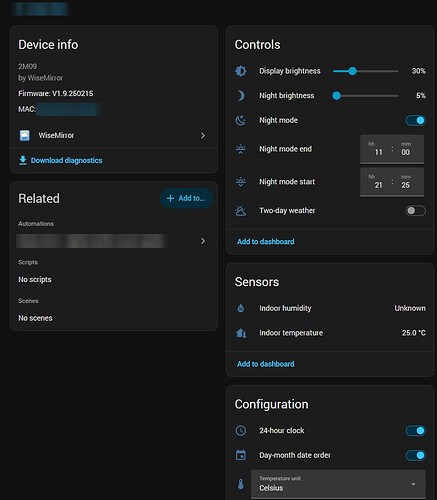Click the No scripts text
Viewport: 437px width, 500px height.
35,280
